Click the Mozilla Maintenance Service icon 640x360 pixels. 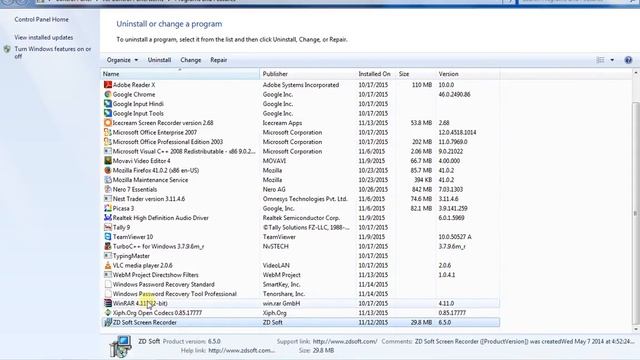108,180
